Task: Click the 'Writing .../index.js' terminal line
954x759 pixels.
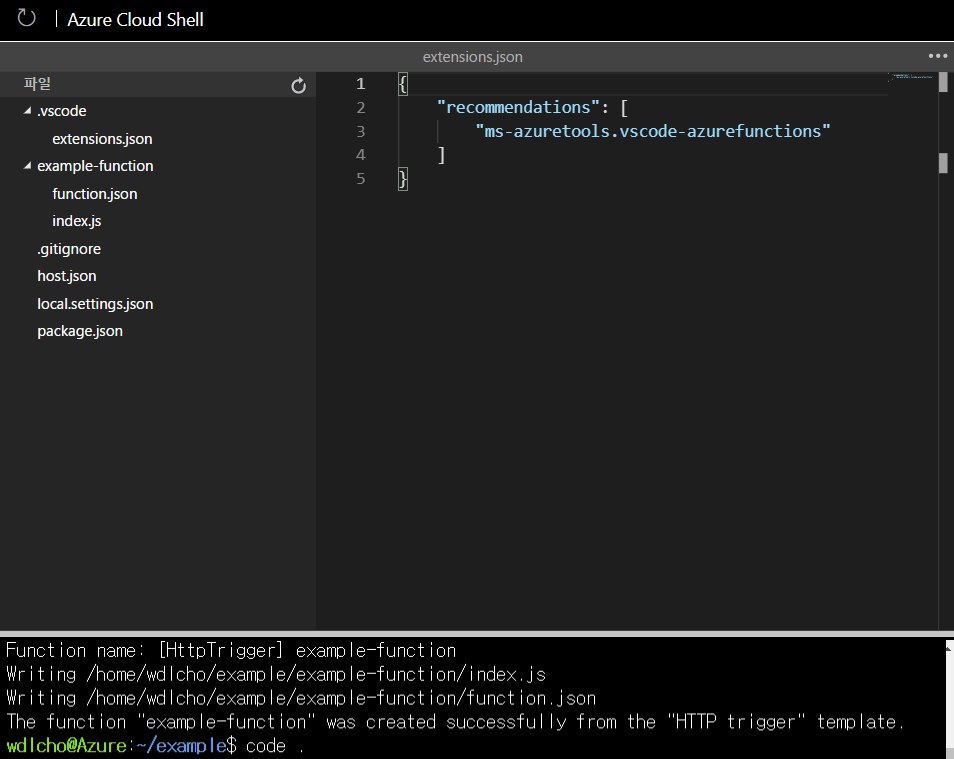Action: click(276, 674)
